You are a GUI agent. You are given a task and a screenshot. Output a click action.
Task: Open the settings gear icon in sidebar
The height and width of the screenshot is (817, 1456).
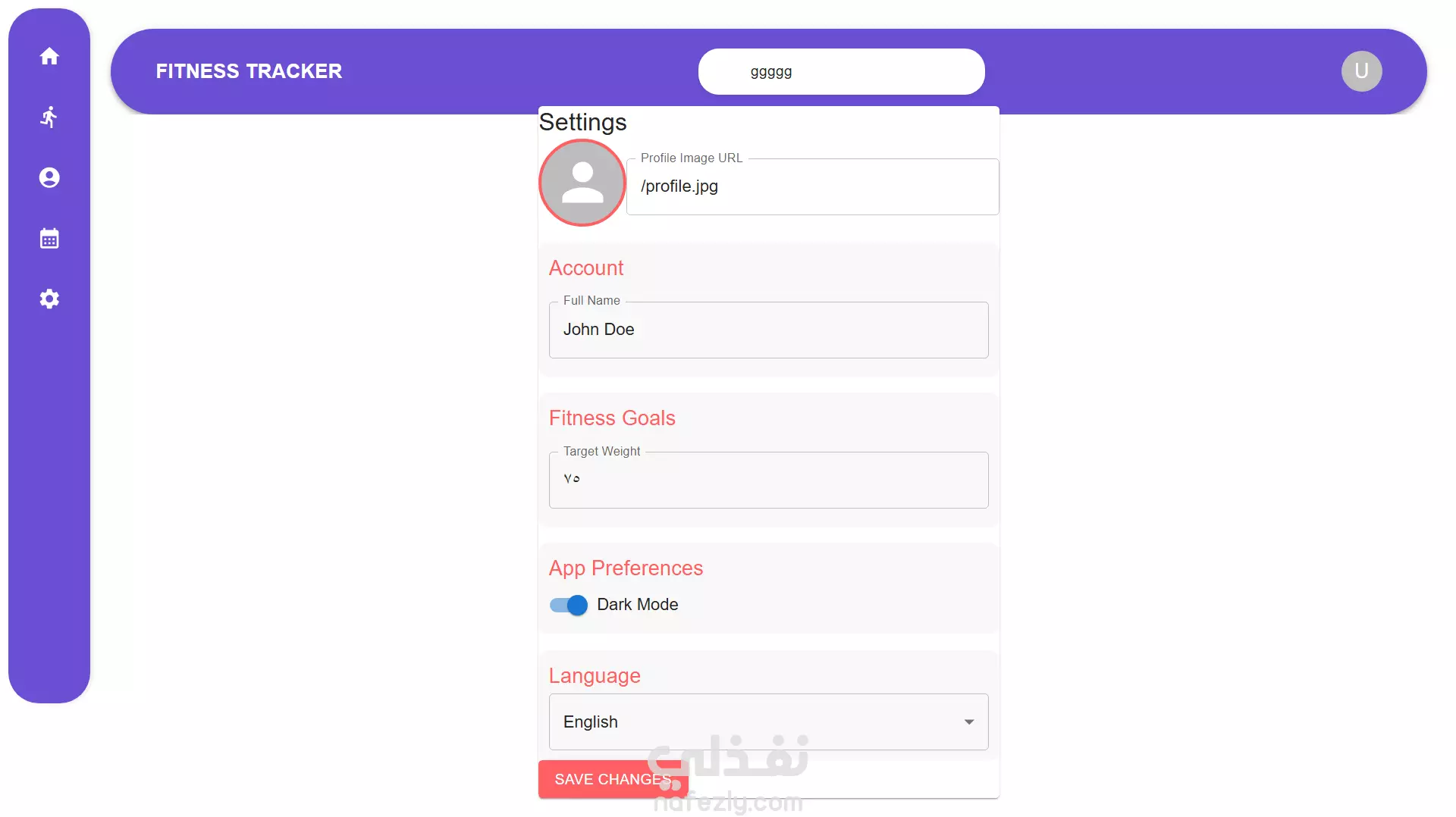[49, 299]
